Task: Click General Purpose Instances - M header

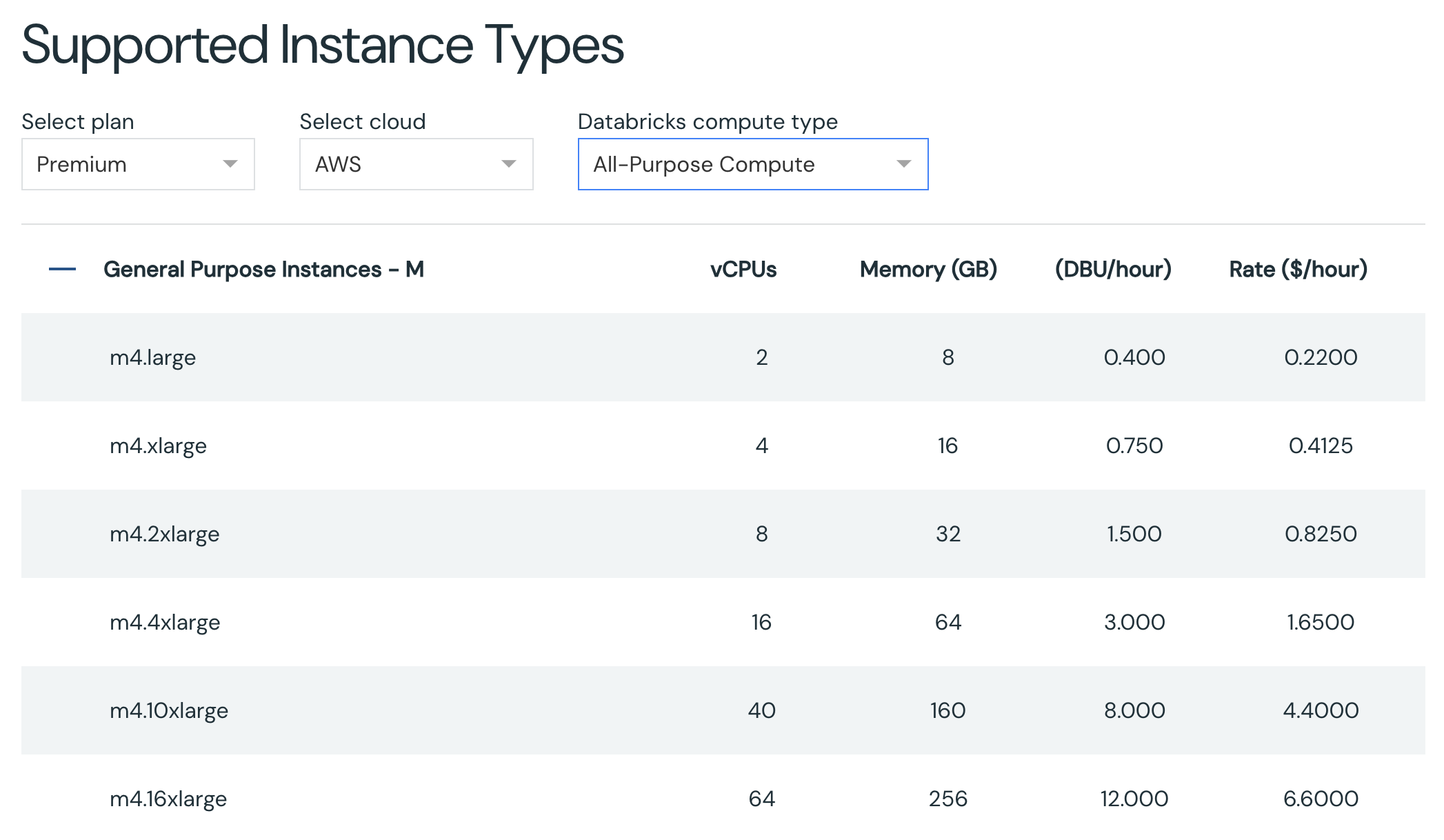Action: (263, 269)
